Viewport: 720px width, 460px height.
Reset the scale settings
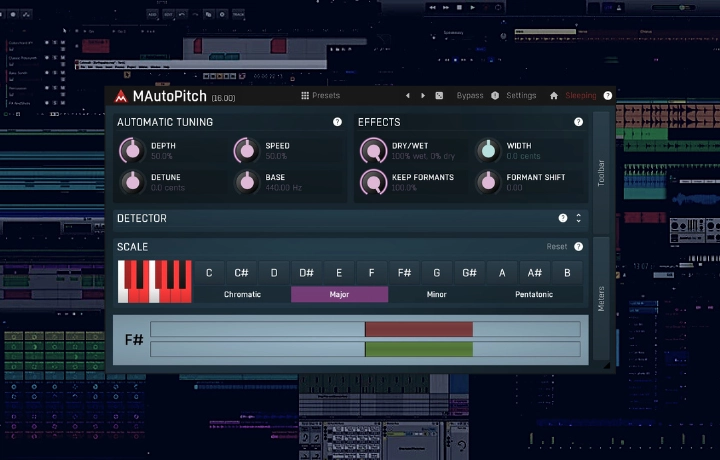pos(557,247)
